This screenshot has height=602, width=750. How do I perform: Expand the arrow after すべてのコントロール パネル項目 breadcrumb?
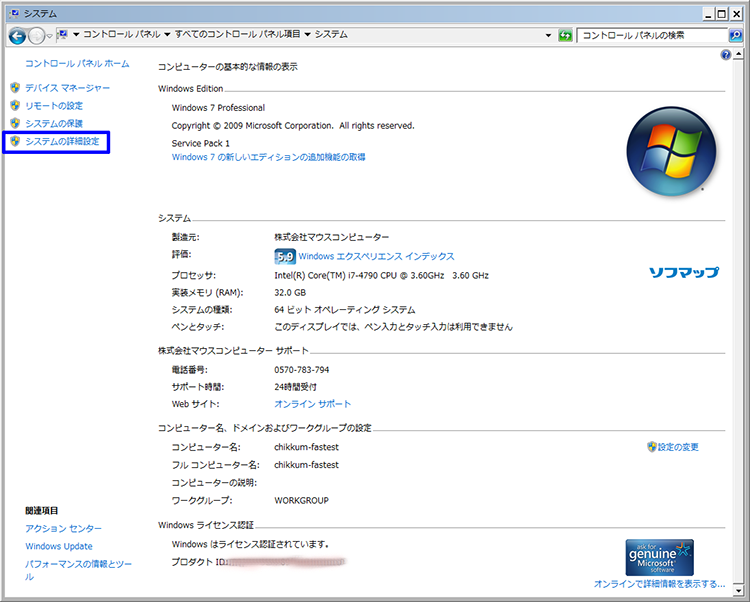pyautogui.click(x=307, y=35)
